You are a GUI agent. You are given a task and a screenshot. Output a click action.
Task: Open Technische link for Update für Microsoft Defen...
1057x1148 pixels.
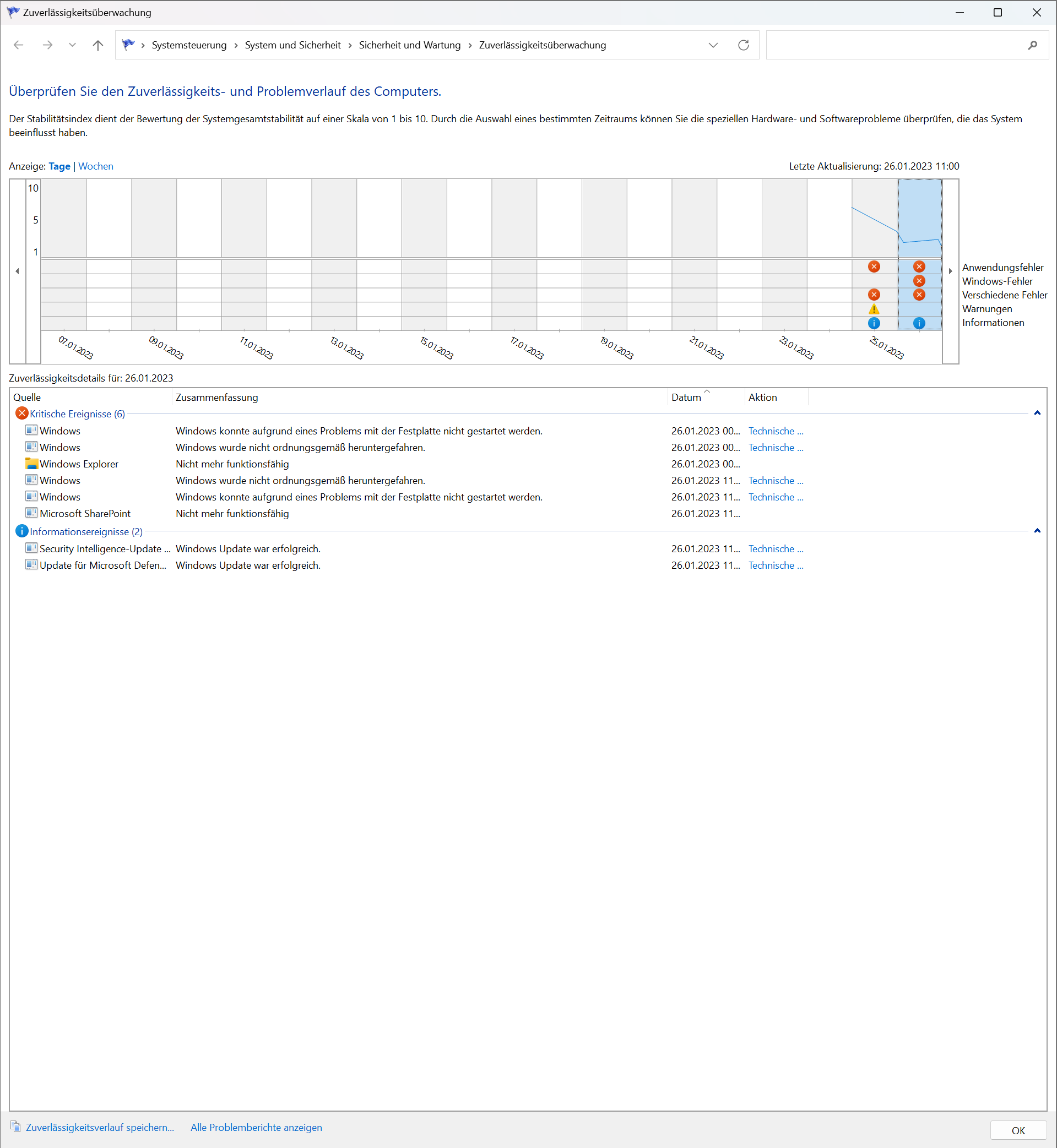776,565
